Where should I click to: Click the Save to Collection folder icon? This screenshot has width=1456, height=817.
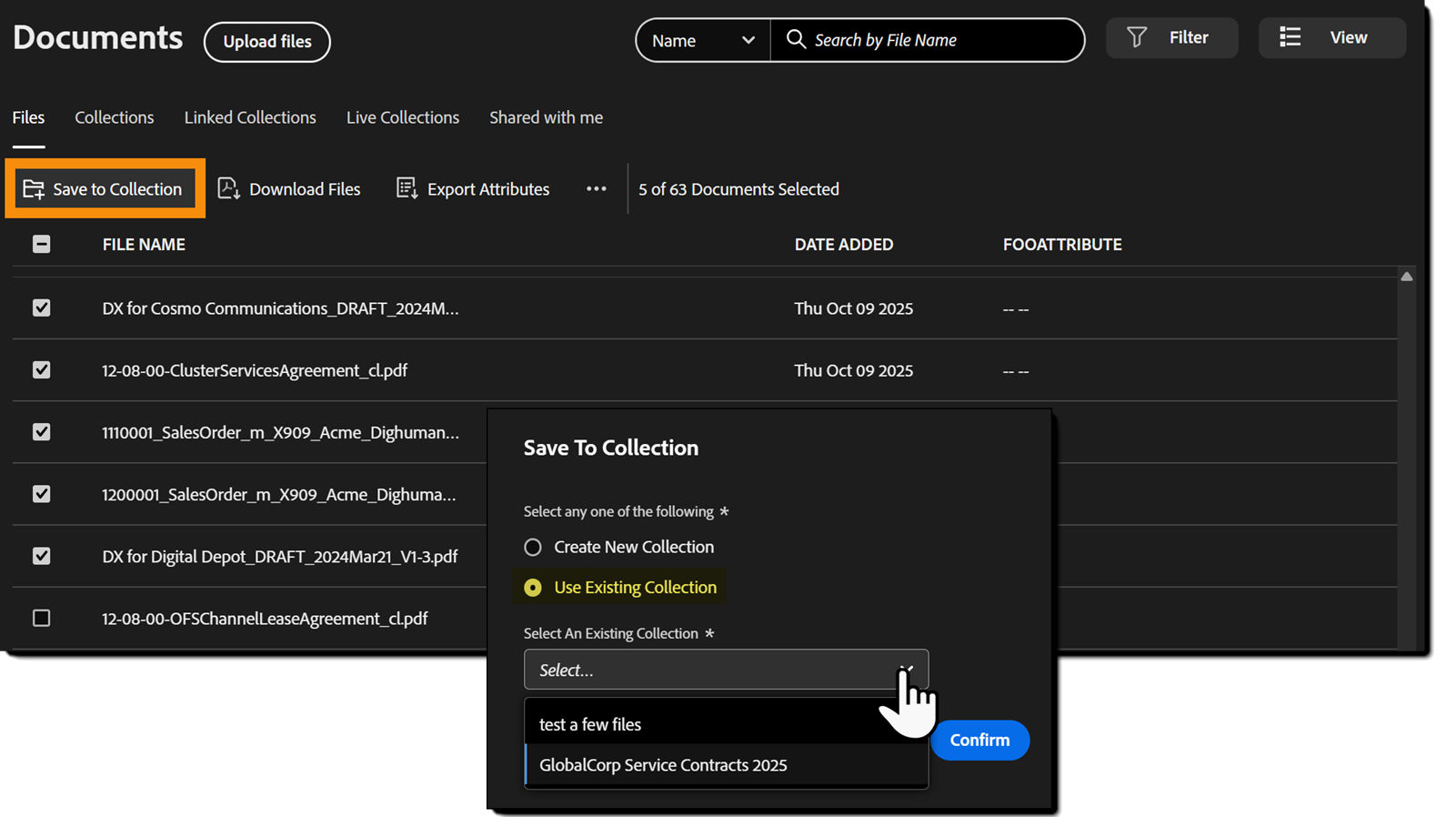(34, 189)
